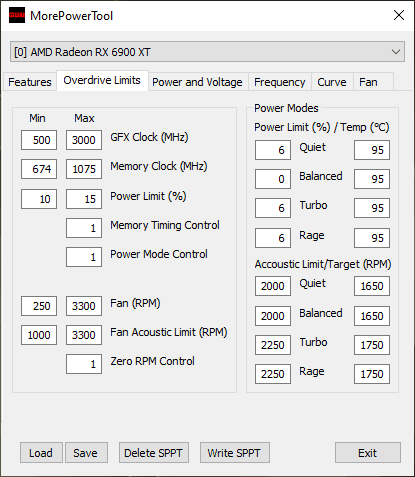The width and height of the screenshot is (415, 477).
Task: Edit Rage power limit percent field
Action: tap(273, 238)
